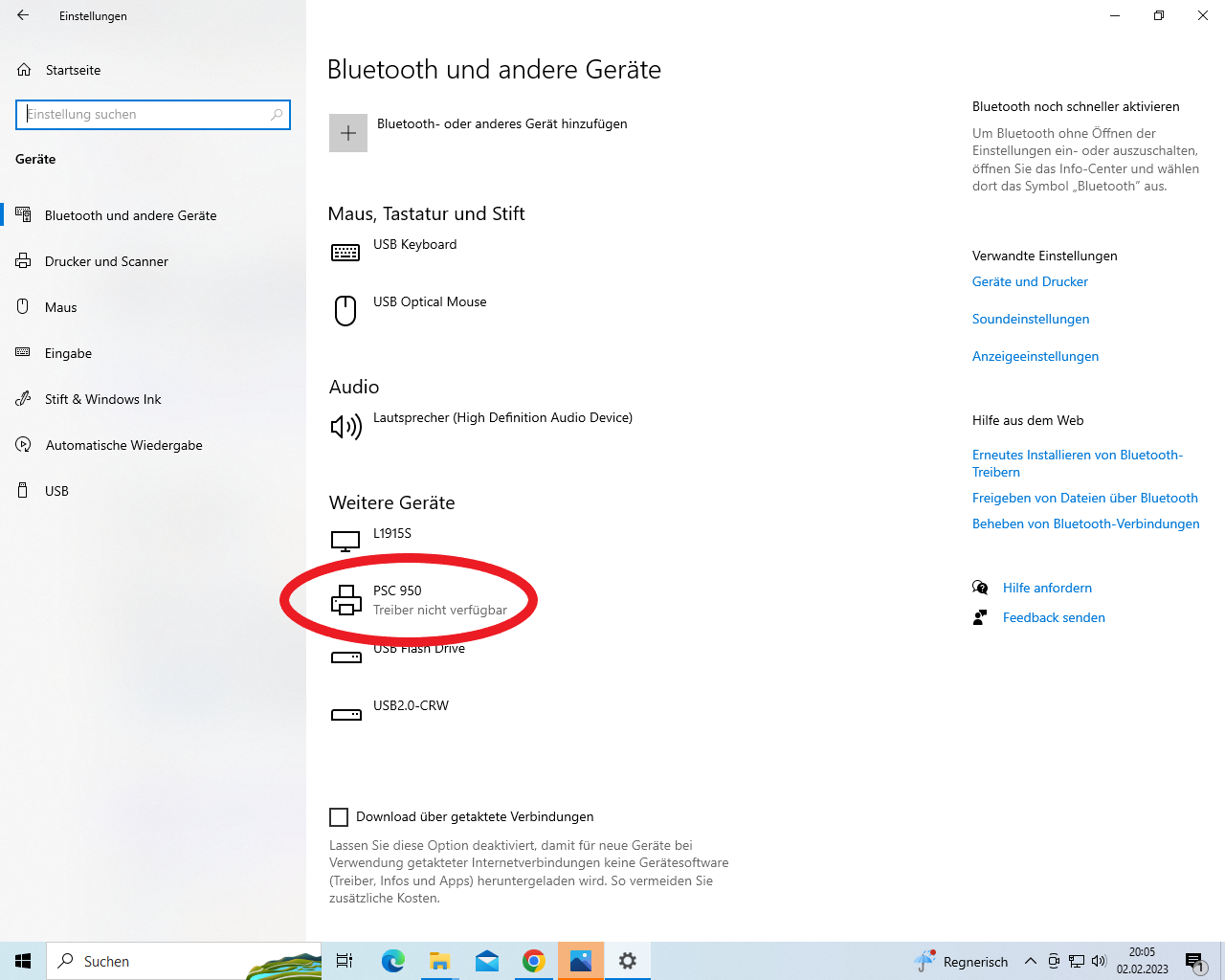Open Drucker und Scanner section

coord(106,261)
